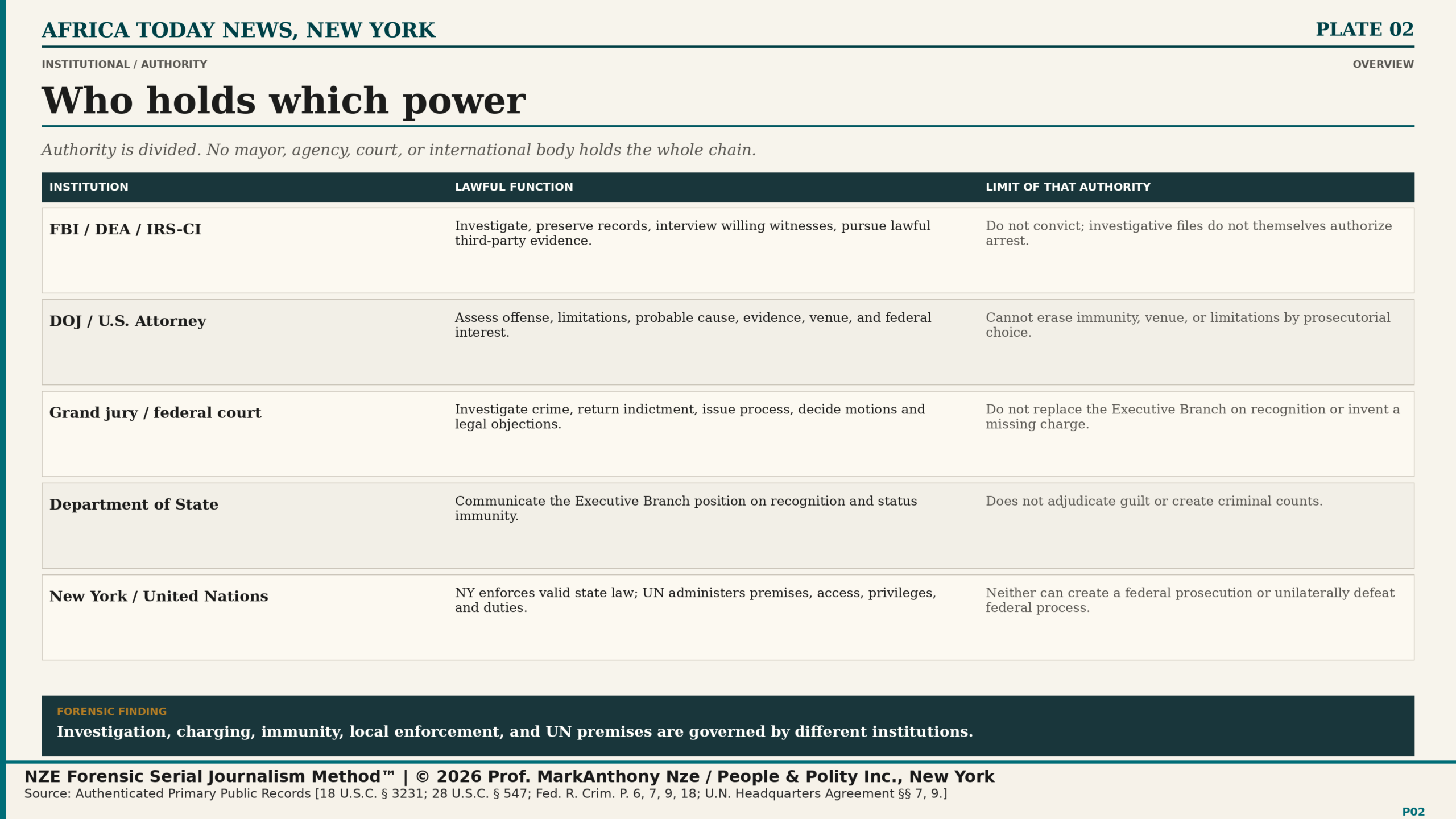Click the P02 page marker
1456x819 pixels.
pyautogui.click(x=1413, y=812)
